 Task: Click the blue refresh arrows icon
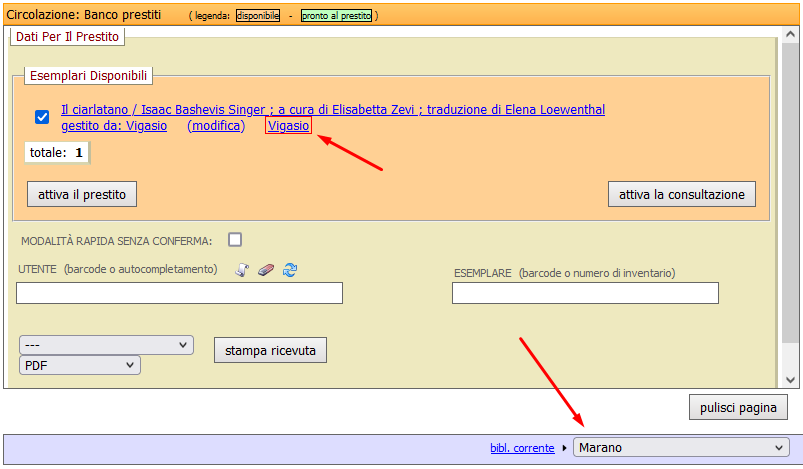(290, 270)
